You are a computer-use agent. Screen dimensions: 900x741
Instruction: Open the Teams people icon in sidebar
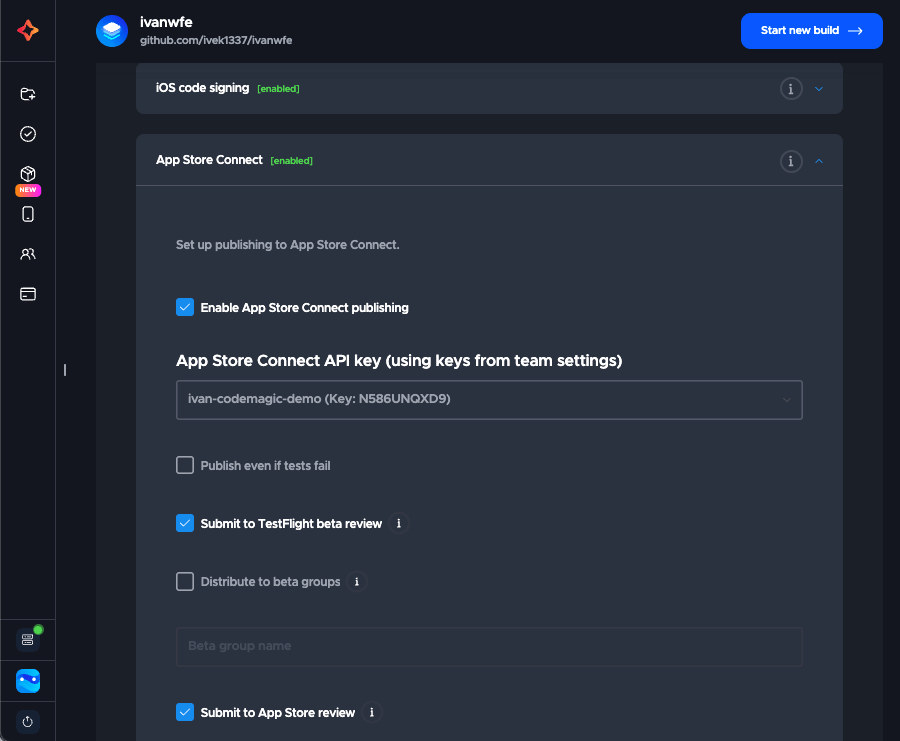coord(28,254)
